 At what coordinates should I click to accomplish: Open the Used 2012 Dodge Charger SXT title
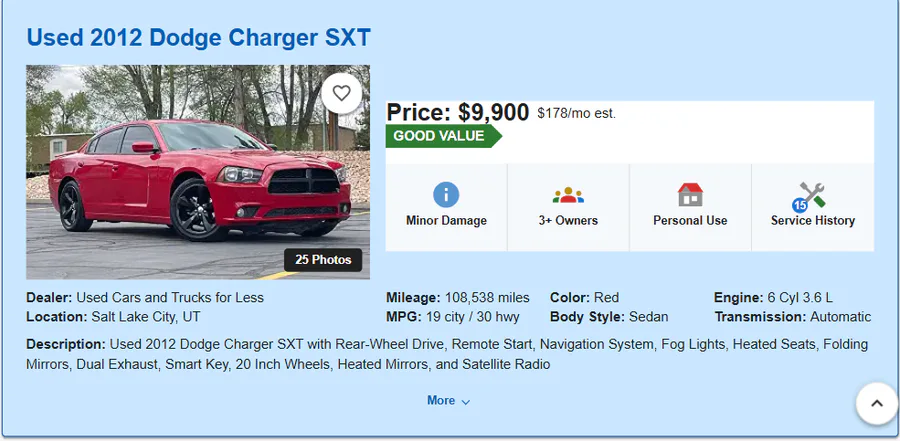(199, 38)
